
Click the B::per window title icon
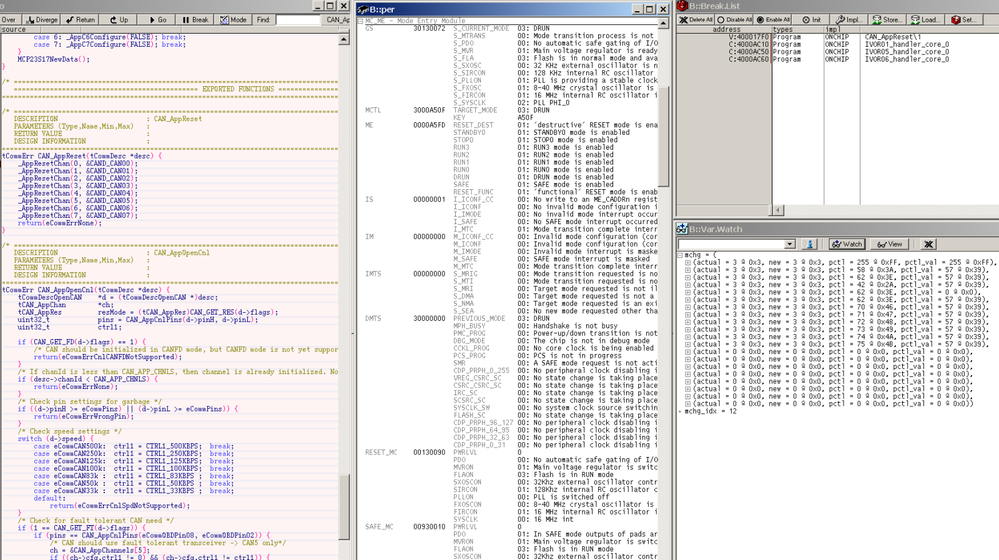363,9
